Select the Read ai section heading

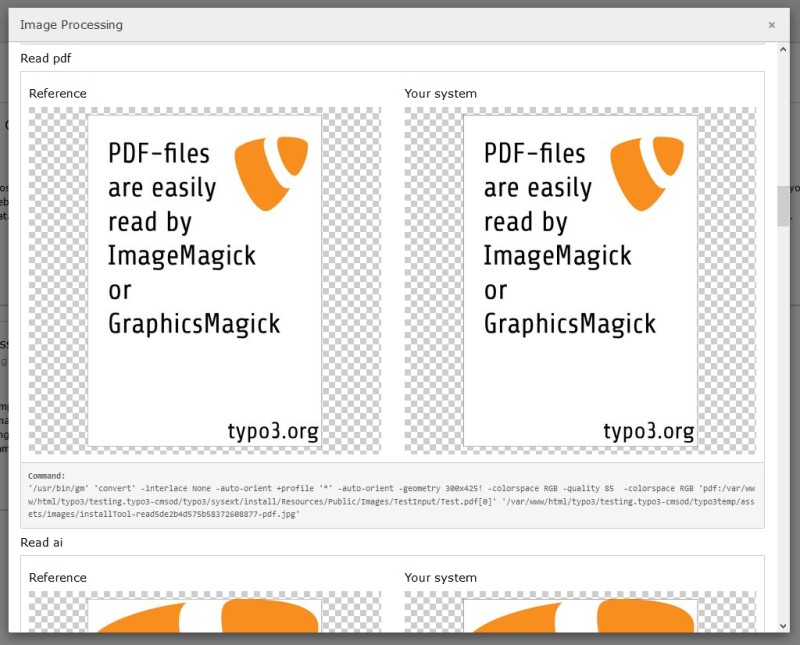42,542
